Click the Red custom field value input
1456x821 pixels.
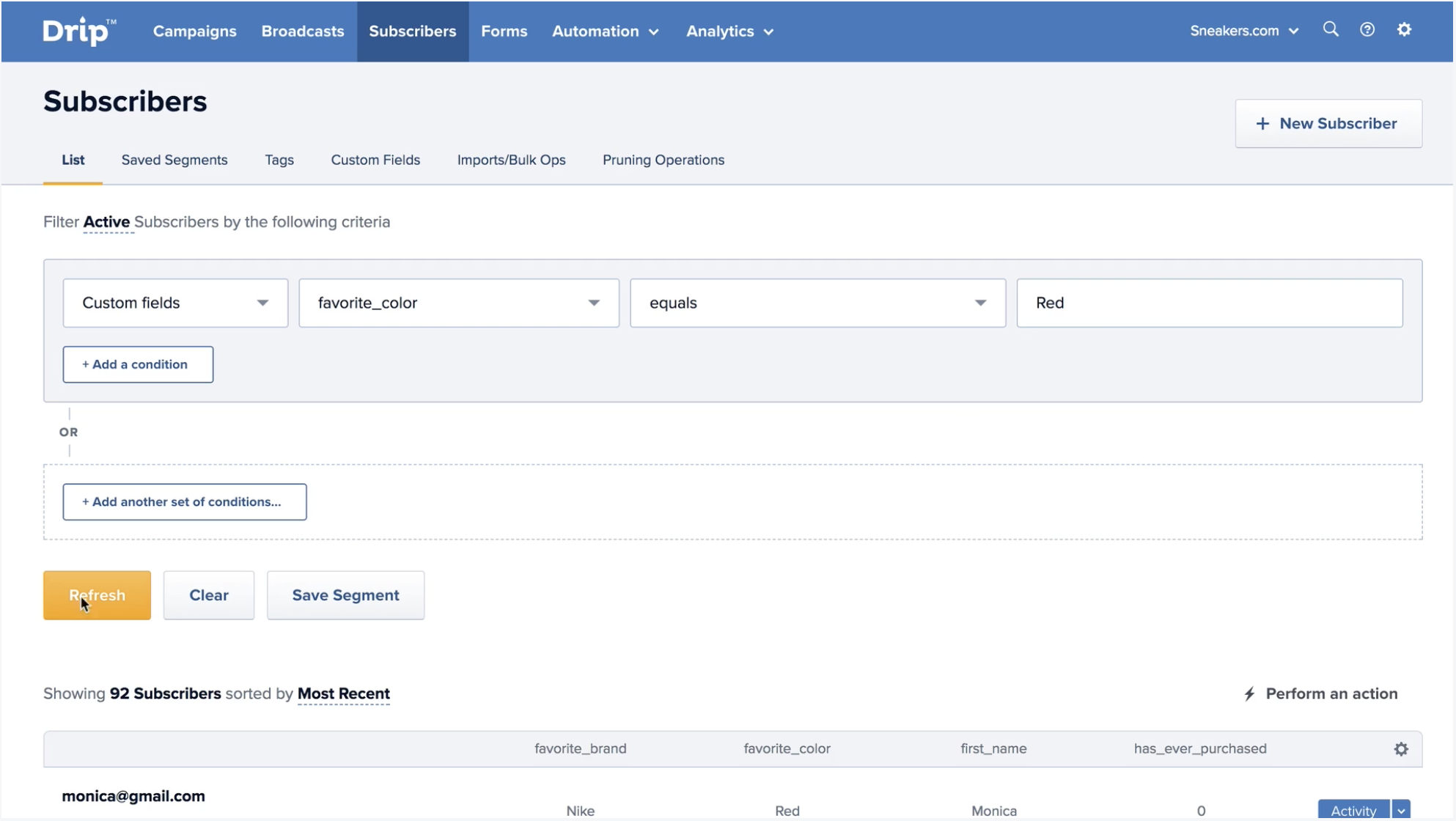[1210, 302]
